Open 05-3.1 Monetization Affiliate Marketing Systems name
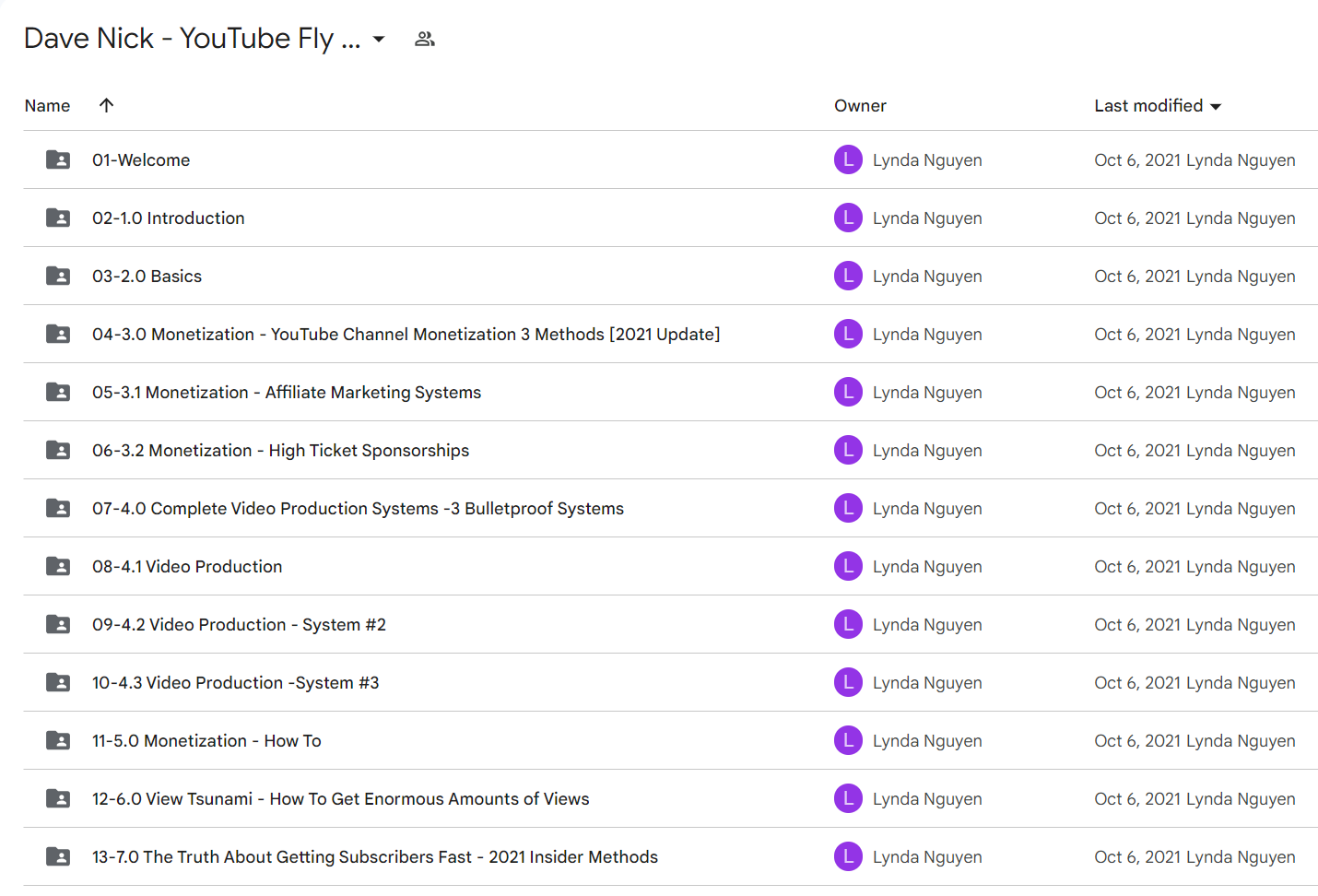Screen dimensions: 1318x896 pos(287,393)
